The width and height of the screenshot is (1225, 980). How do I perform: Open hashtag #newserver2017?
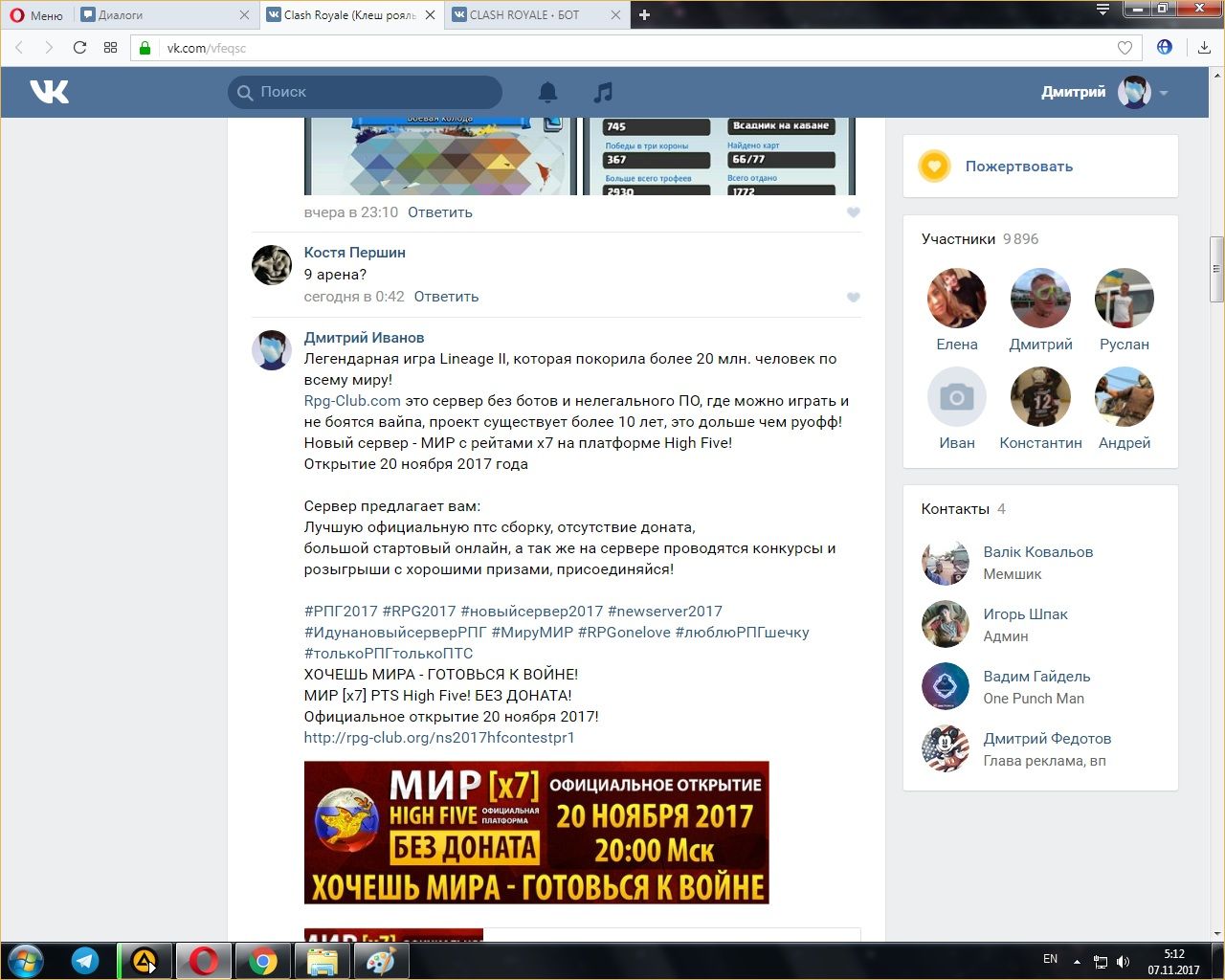pyautogui.click(x=665, y=612)
